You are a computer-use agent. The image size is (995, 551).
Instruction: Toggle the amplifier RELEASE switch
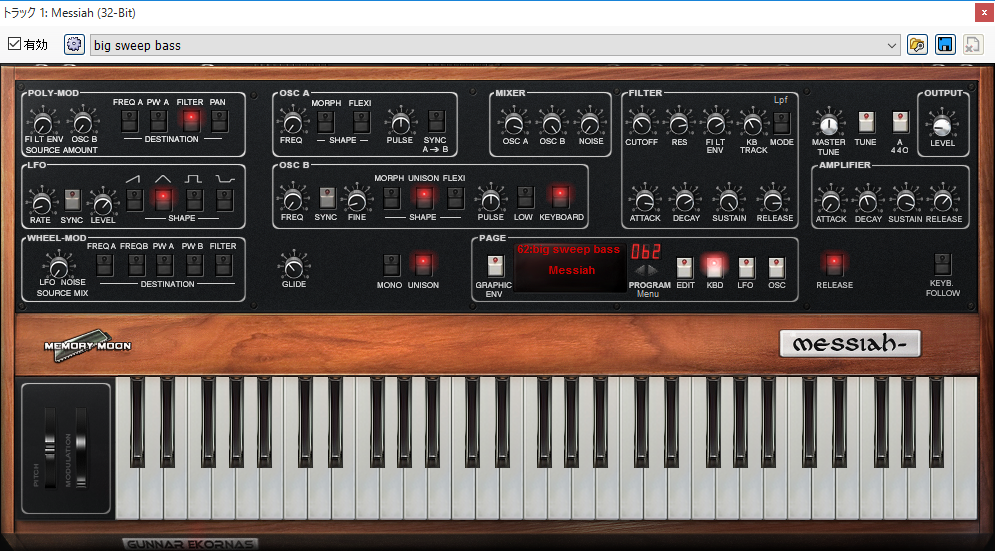tap(834, 263)
